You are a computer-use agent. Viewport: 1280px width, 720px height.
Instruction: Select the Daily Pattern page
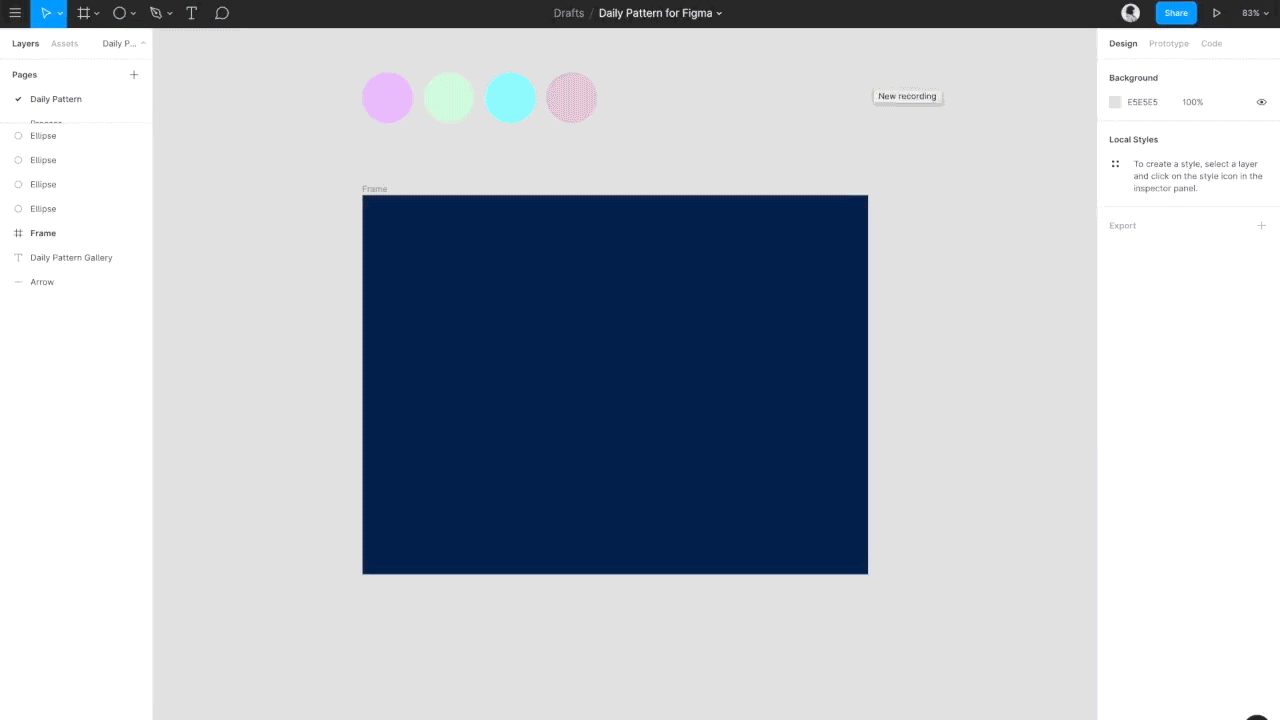56,99
